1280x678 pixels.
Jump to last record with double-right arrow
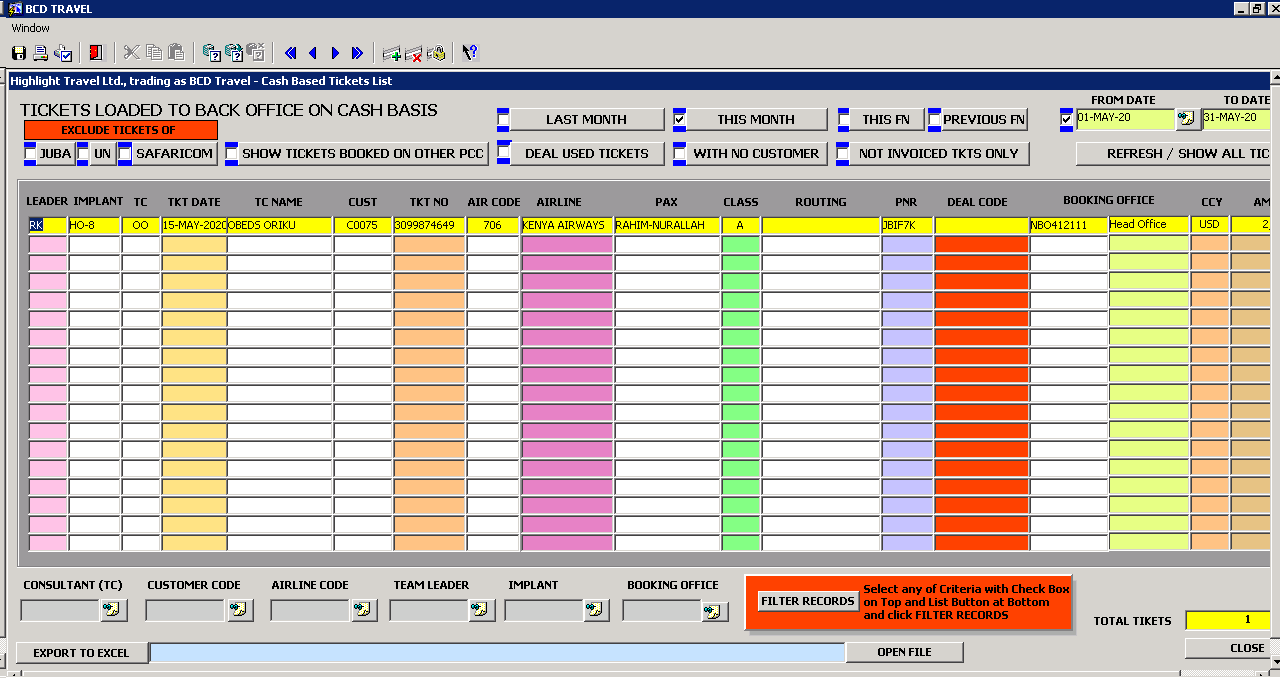[x=357, y=53]
